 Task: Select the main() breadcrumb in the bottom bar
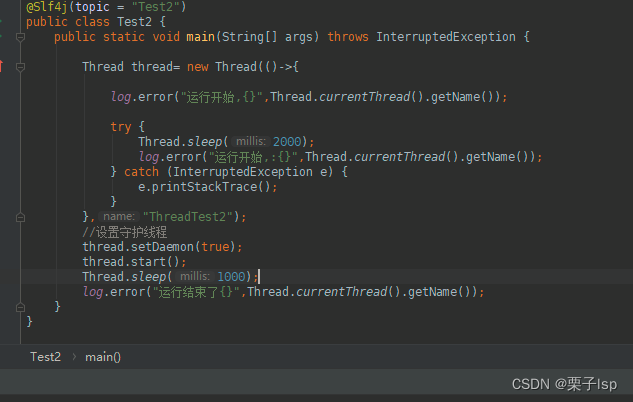(x=103, y=357)
